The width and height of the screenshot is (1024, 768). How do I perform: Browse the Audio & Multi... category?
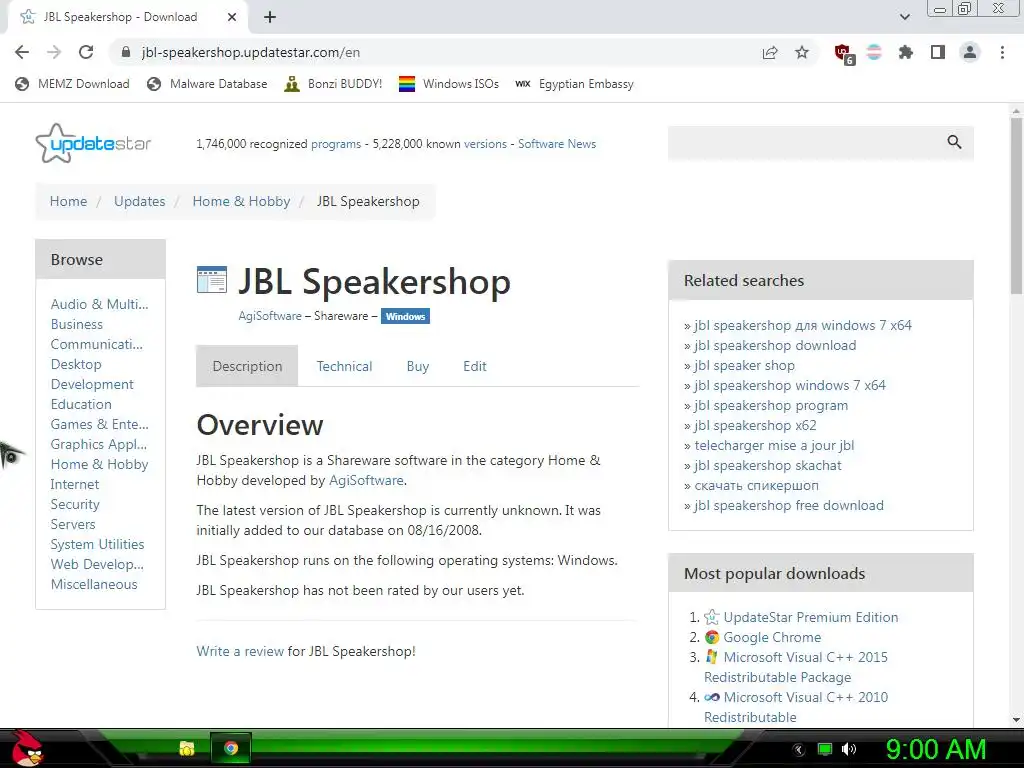pos(99,304)
